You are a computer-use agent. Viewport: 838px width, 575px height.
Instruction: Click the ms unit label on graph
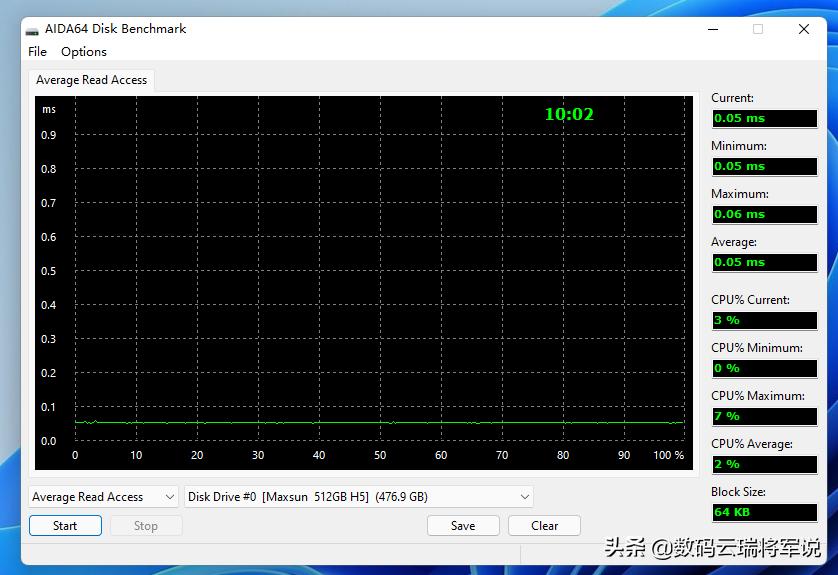[x=49, y=110]
